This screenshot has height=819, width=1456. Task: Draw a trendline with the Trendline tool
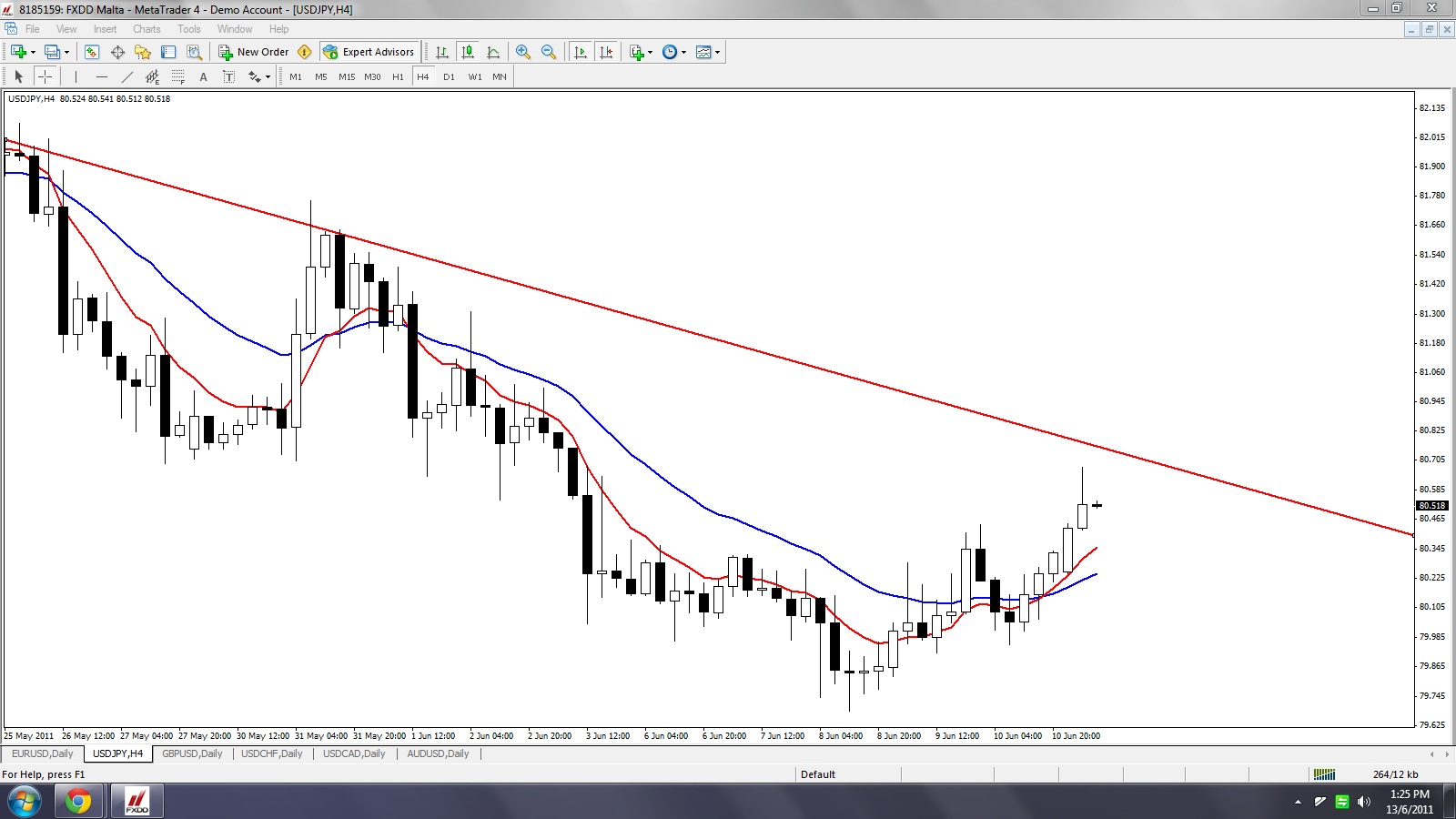127,76
